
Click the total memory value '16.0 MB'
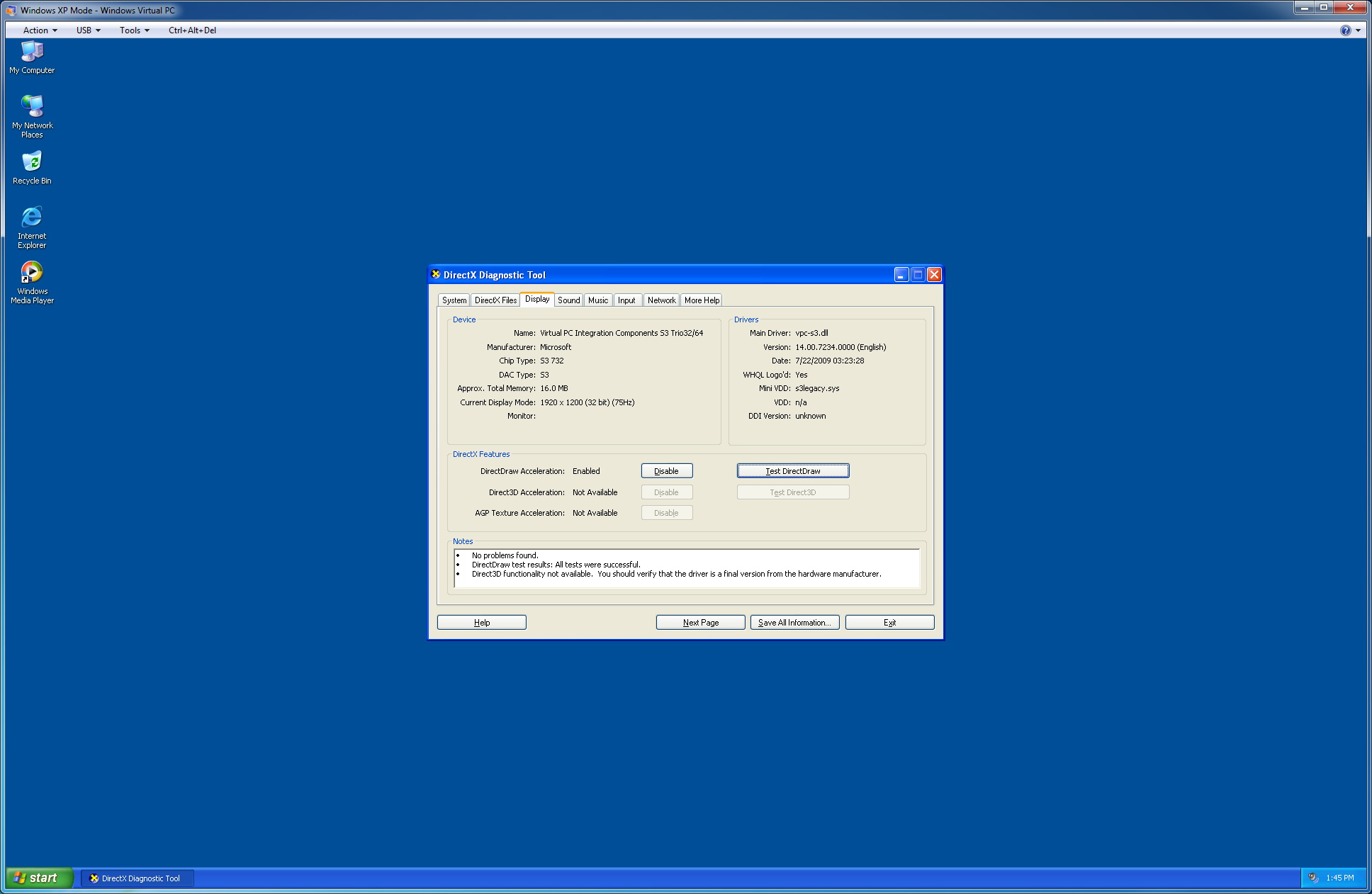pyautogui.click(x=554, y=388)
